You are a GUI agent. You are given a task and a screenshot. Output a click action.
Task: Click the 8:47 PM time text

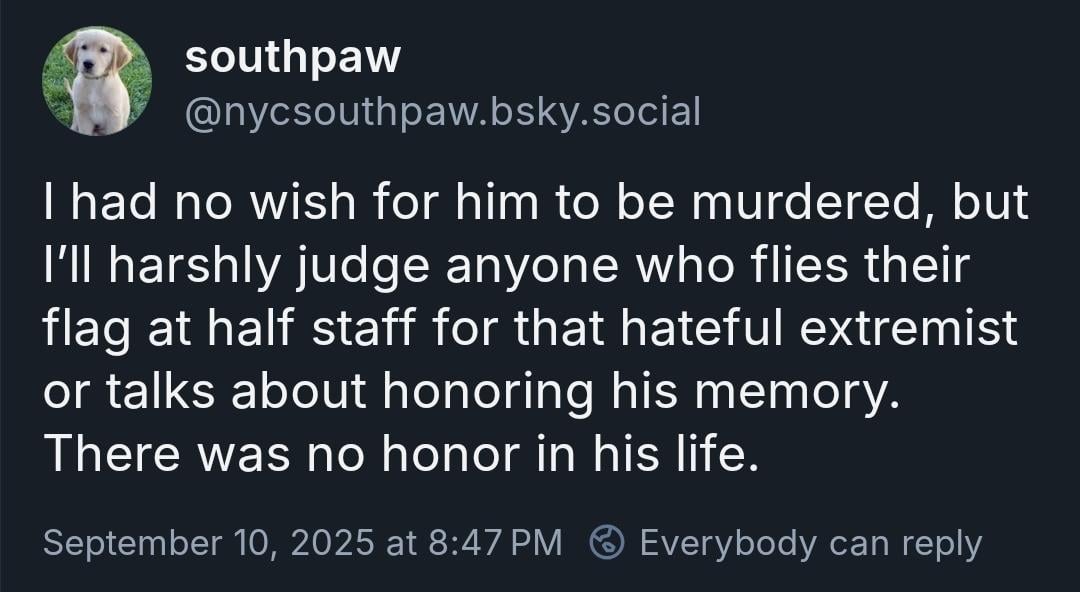pyautogui.click(x=495, y=542)
